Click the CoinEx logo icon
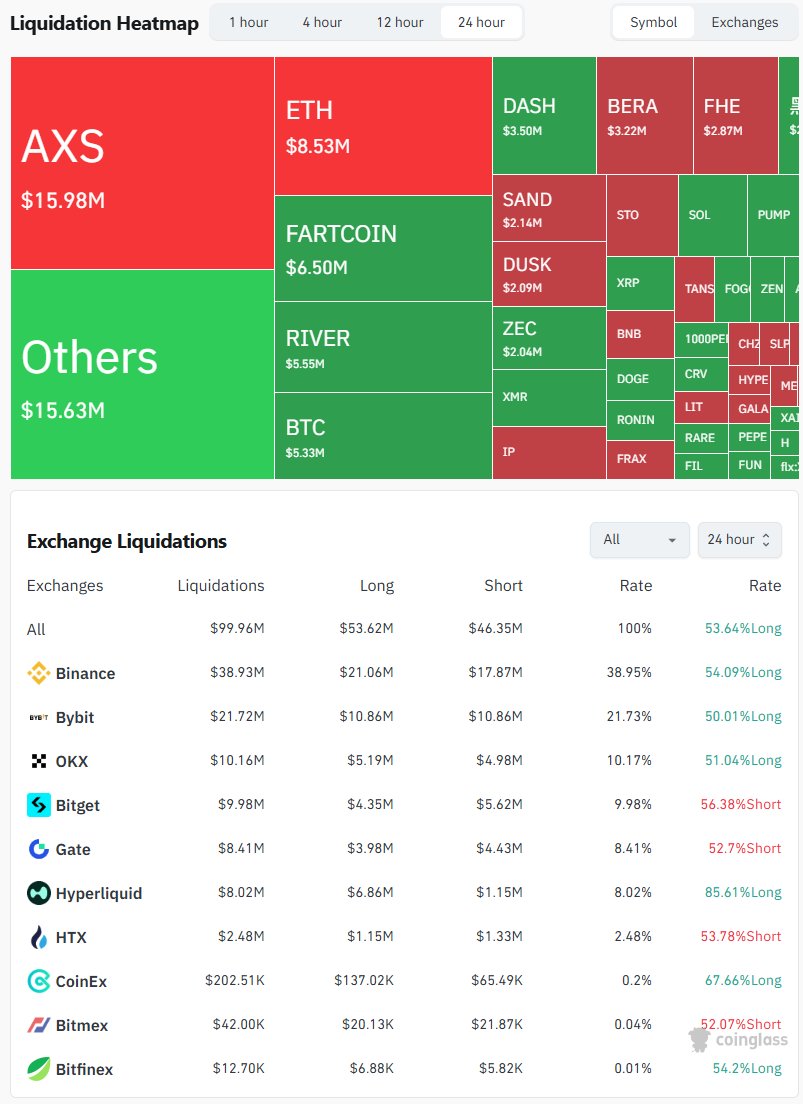803x1104 pixels. (38, 981)
